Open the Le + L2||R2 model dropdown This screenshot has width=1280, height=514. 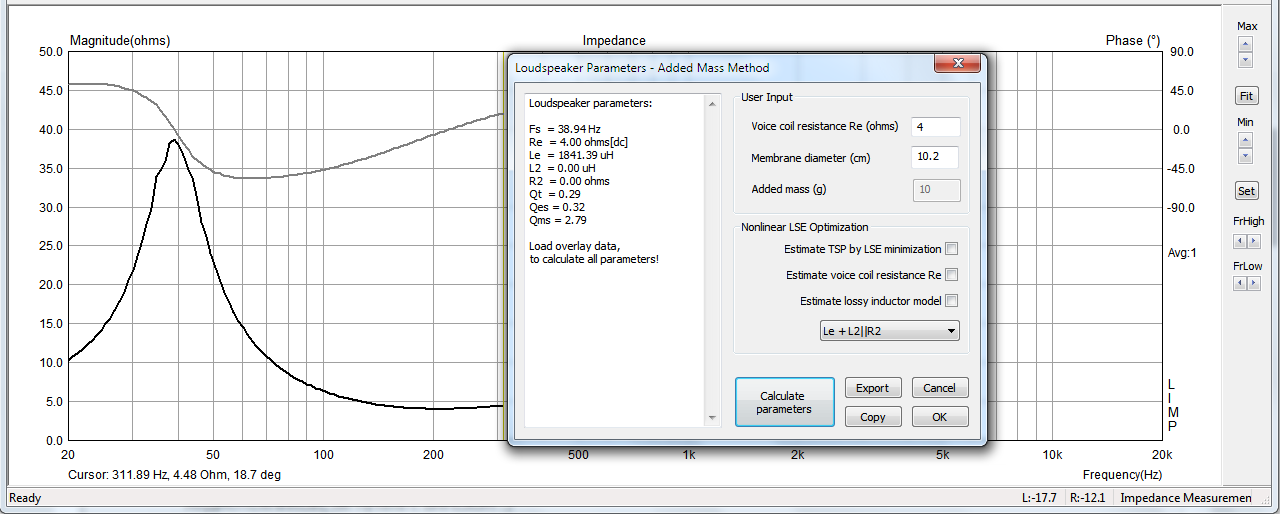889,331
